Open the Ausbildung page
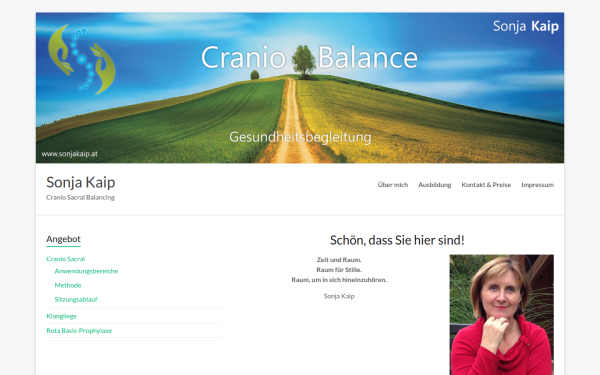This screenshot has height=375, width=600. point(435,185)
